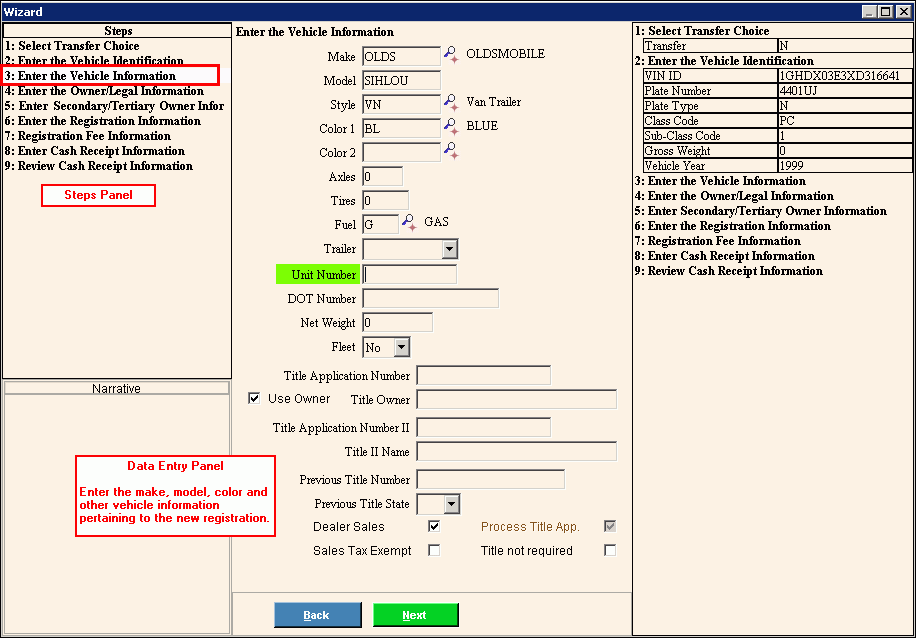
Task: Jump to step 4: Enter the Owner/Legal Information in the Steps list
Action: [x=105, y=91]
